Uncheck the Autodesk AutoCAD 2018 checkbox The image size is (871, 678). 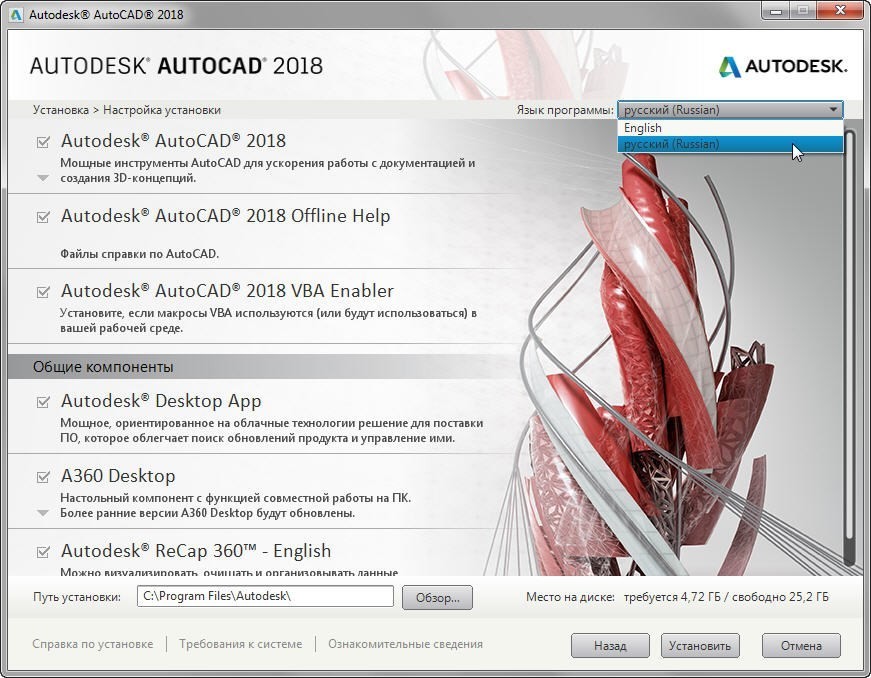[x=43, y=142]
